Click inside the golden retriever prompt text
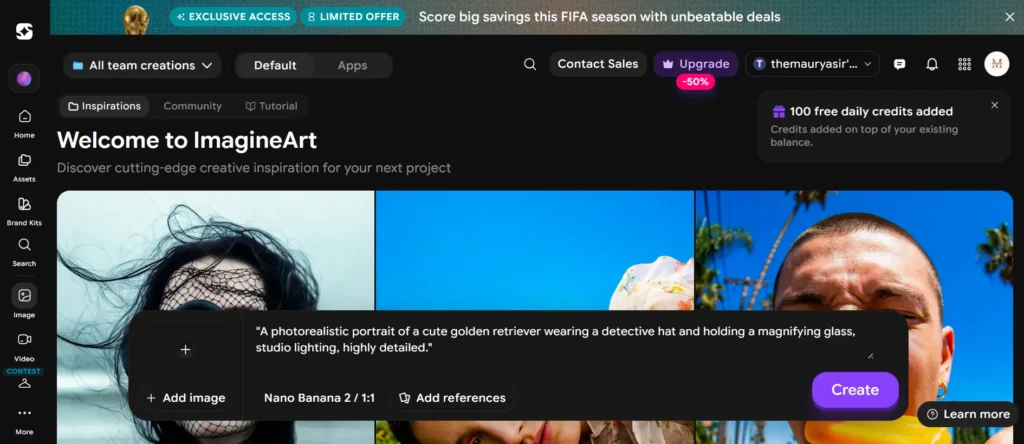1024x444 pixels. coord(555,340)
